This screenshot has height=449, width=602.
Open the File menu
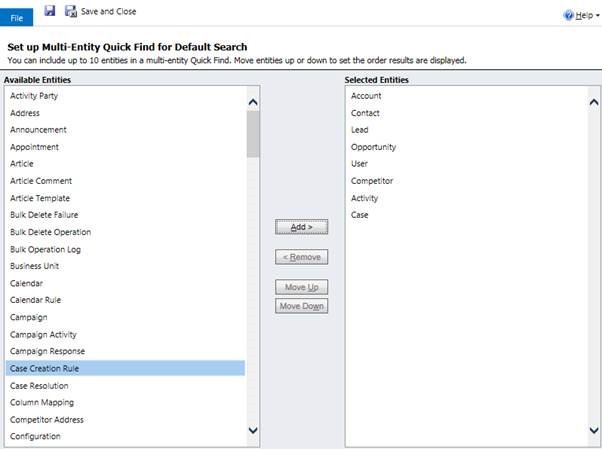17,17
